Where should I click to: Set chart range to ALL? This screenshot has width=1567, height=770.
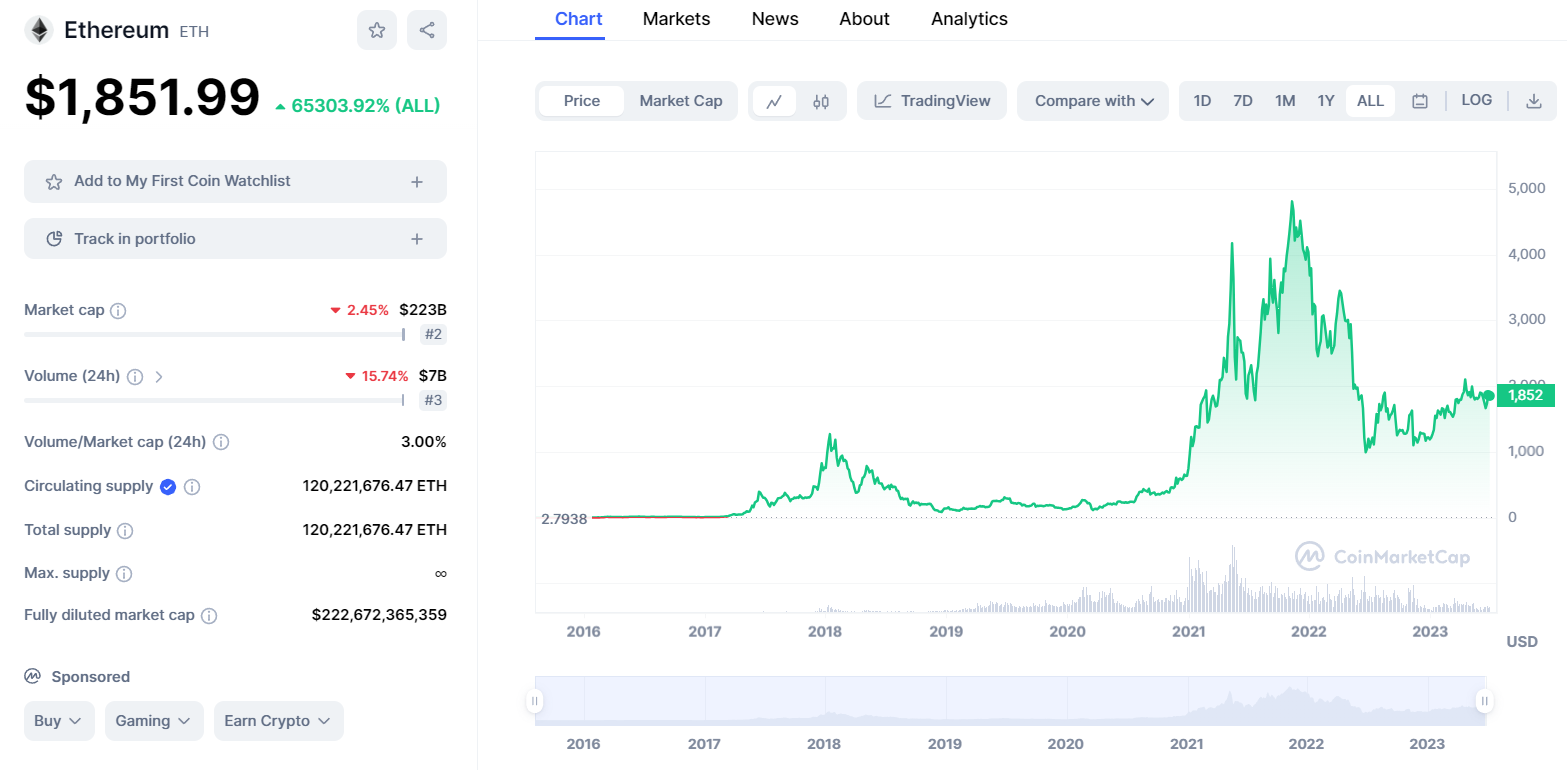(x=1370, y=101)
